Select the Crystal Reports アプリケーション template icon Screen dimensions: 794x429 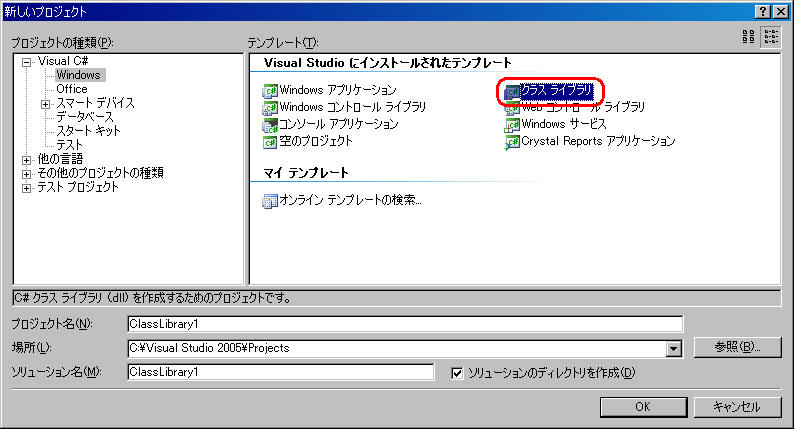pyautogui.click(x=512, y=142)
